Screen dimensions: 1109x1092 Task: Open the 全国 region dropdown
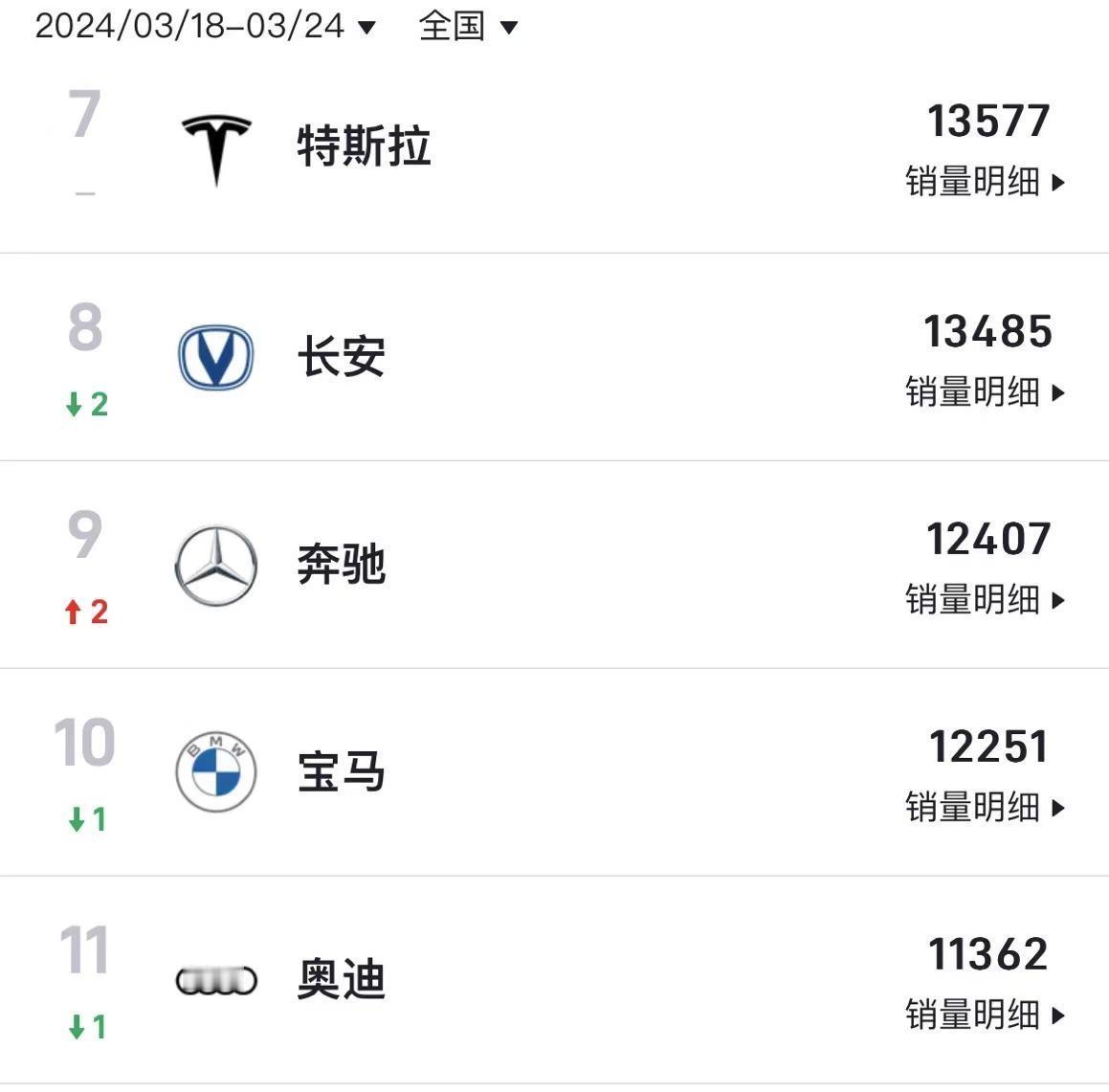tap(468, 27)
